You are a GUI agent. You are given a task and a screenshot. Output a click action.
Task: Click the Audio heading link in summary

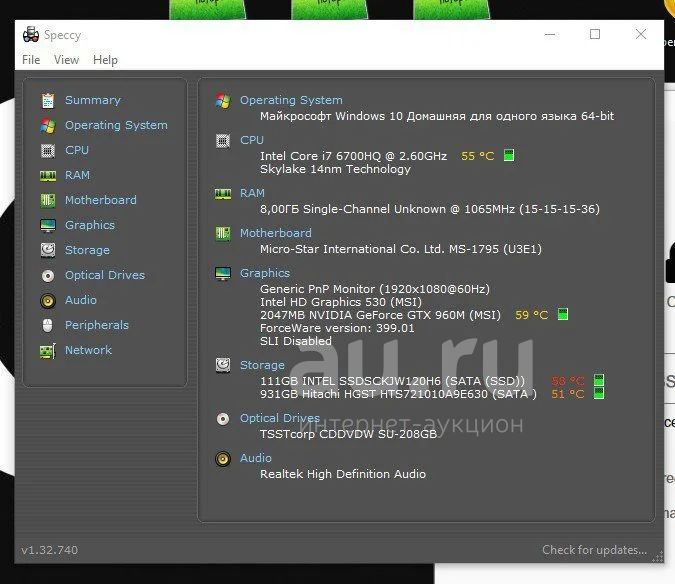tap(256, 458)
